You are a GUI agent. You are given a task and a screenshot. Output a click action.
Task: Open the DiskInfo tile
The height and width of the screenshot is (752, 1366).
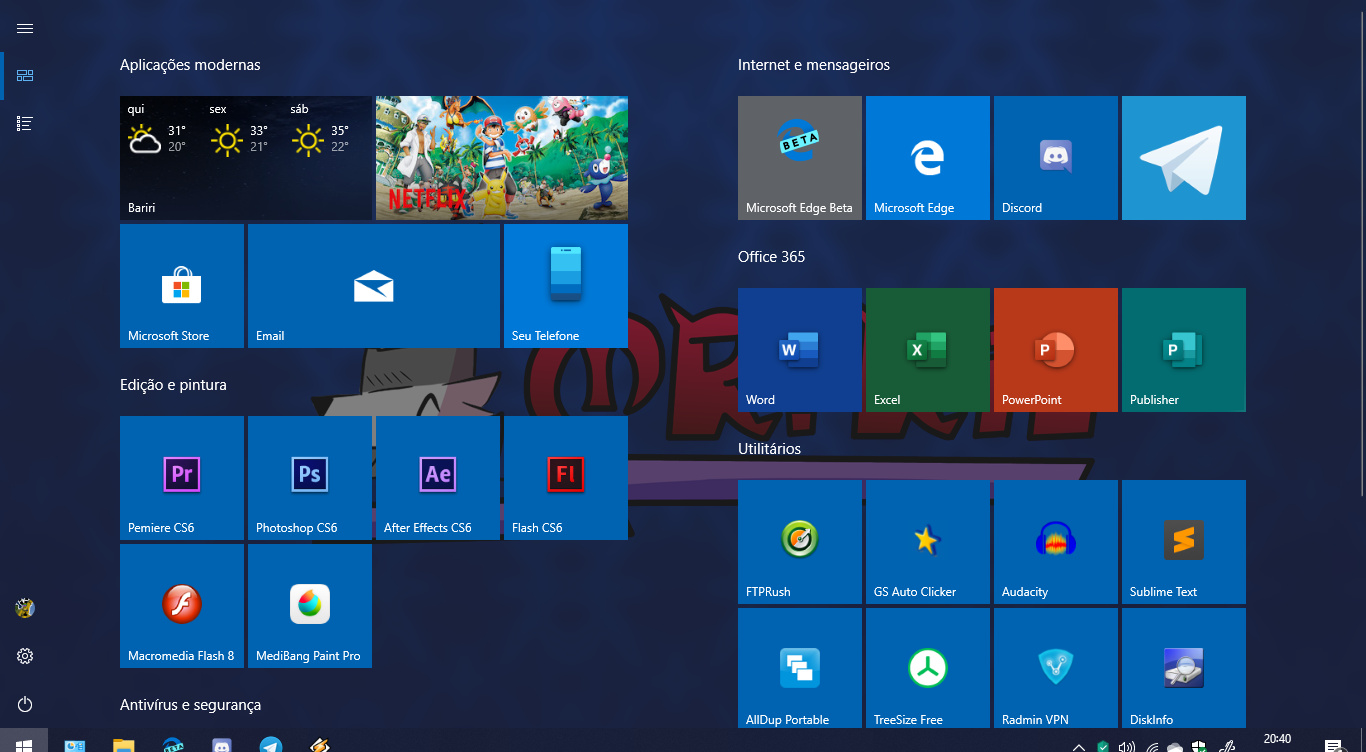1184,668
